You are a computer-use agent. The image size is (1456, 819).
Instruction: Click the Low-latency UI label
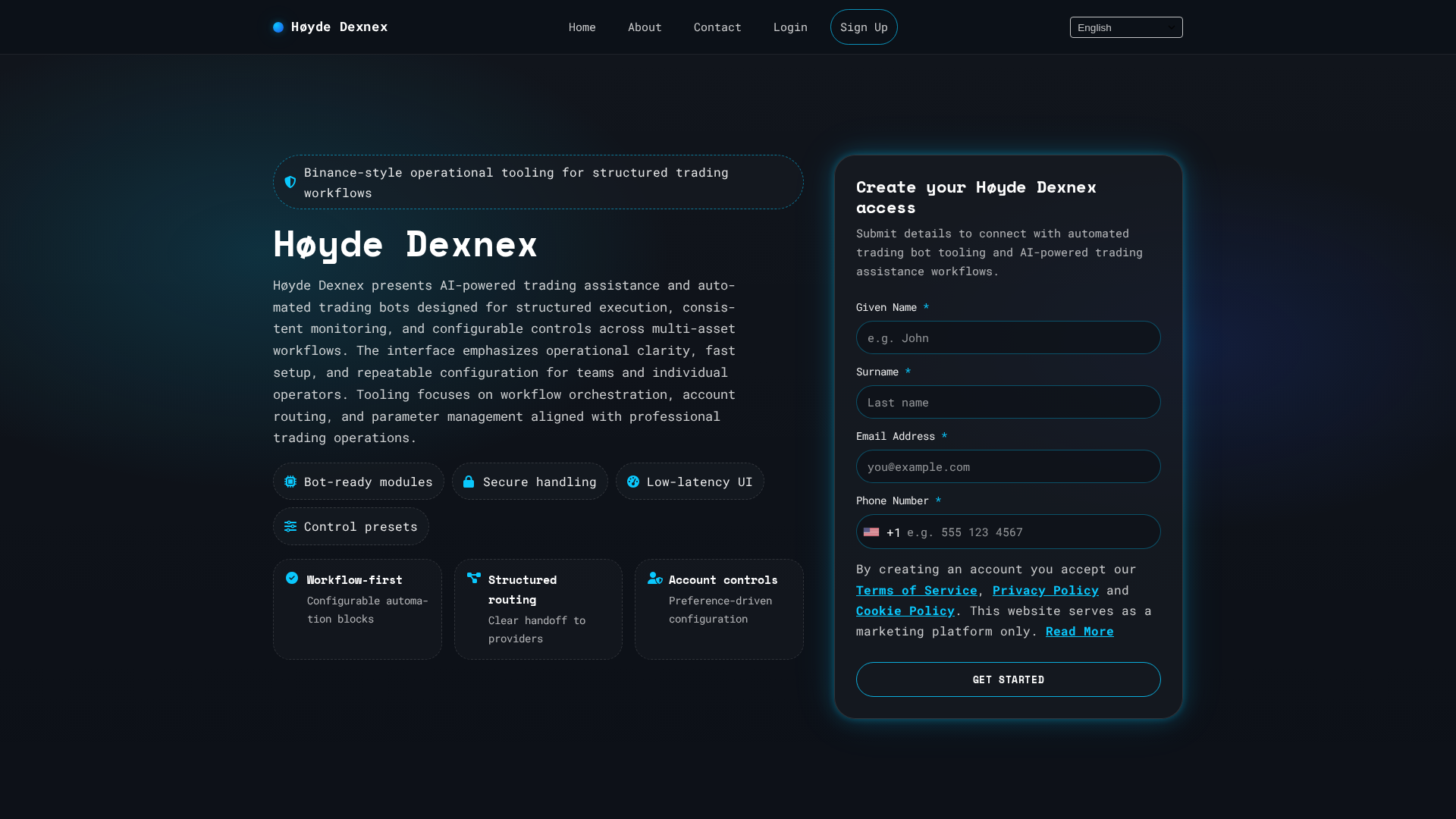pos(699,482)
